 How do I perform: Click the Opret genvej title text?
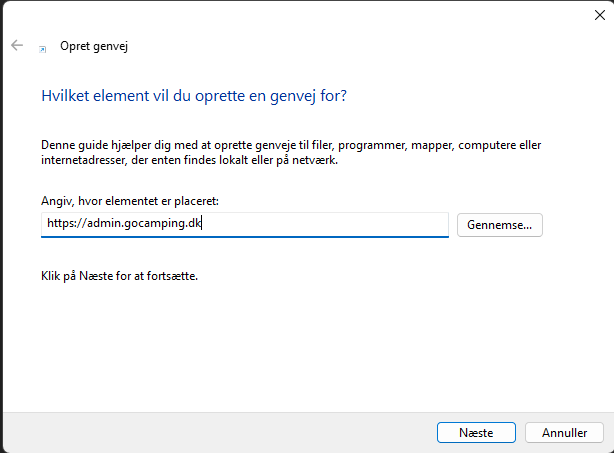pos(94,46)
